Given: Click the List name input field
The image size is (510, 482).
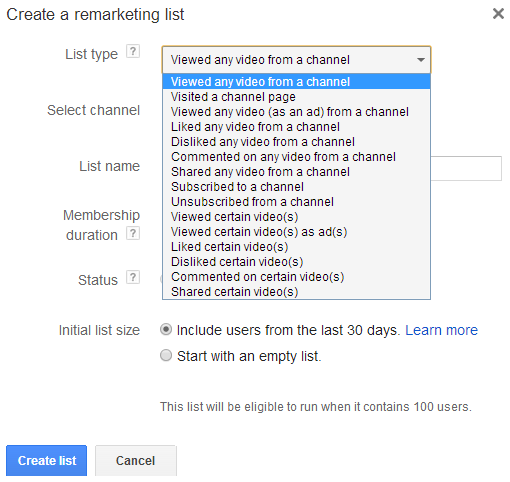Looking at the screenshot, I should 466,168.
